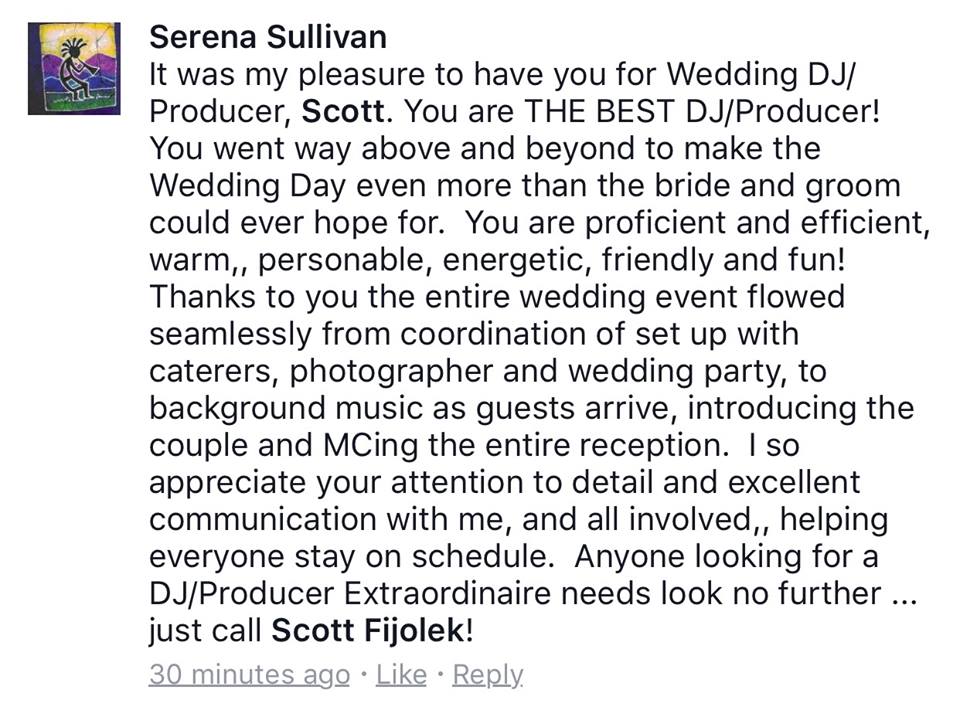Click the bold tagged name Scott
The width and height of the screenshot is (960, 717).
pos(343,111)
